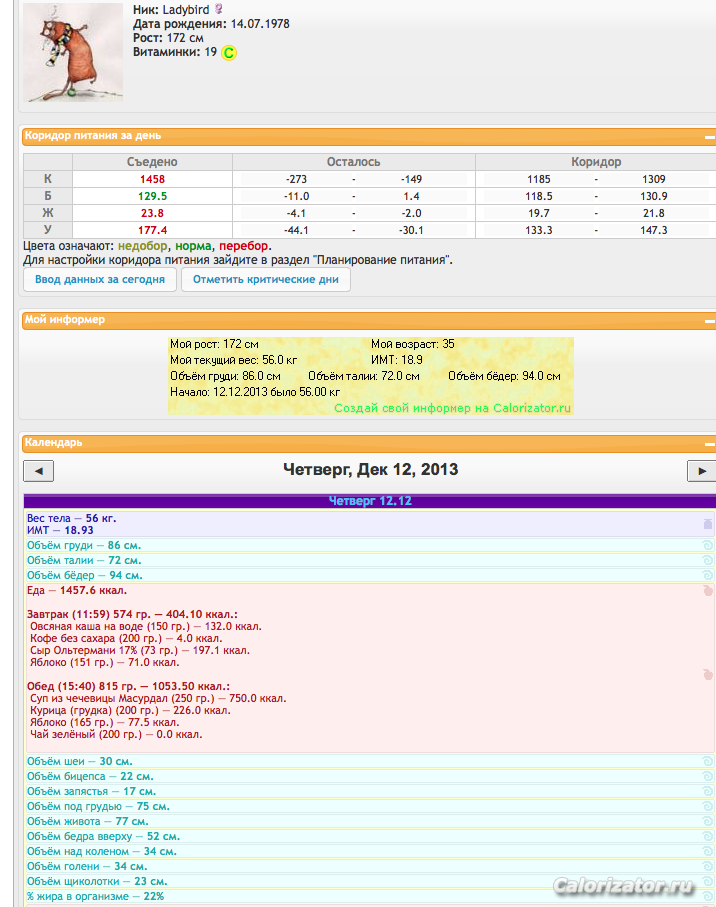Click the Ladybird cat avatar picture
716x907 pixels.
(x=73, y=52)
